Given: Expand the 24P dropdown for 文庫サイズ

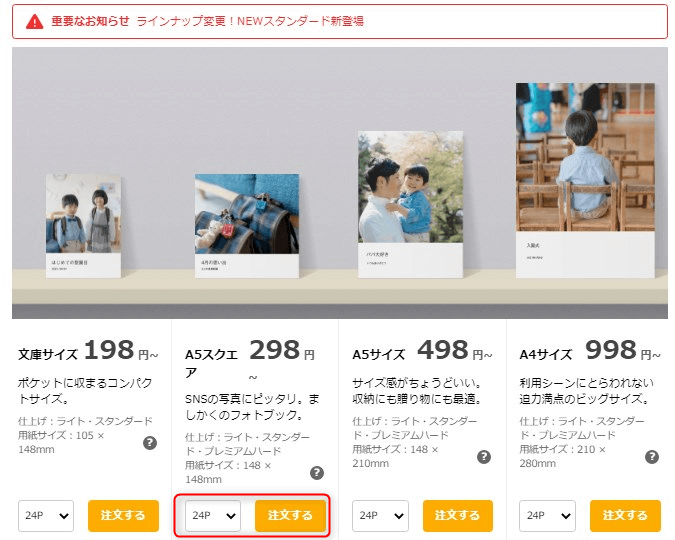Looking at the screenshot, I should (46, 515).
